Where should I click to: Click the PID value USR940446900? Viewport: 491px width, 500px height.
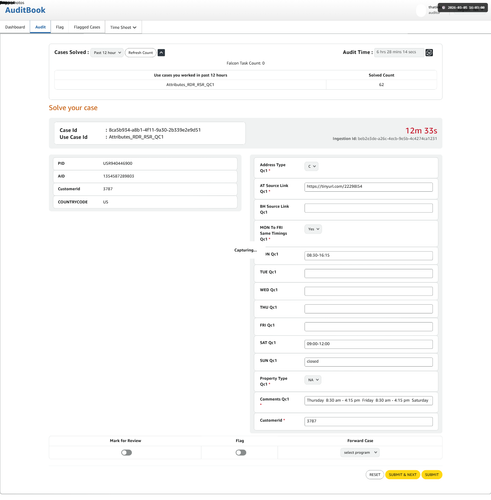(118, 163)
